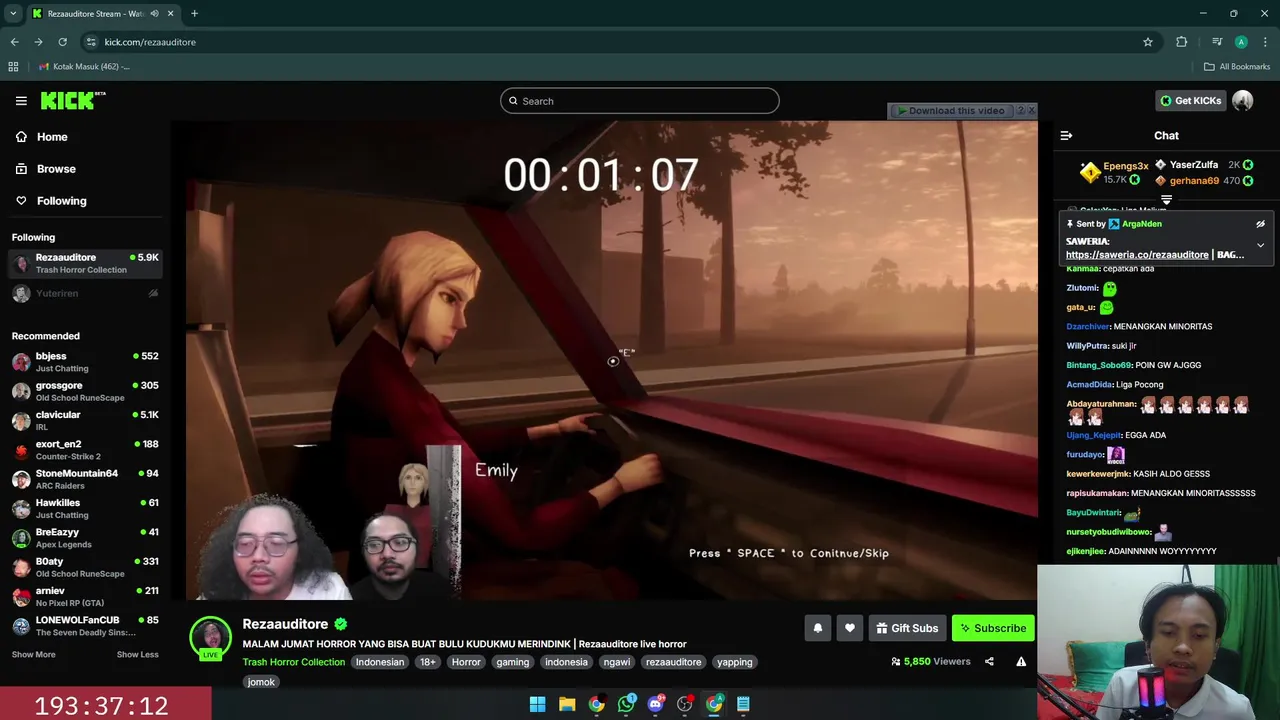Open OBS Studio from taskbar
This screenshot has width=1280, height=720.
pos(685,704)
